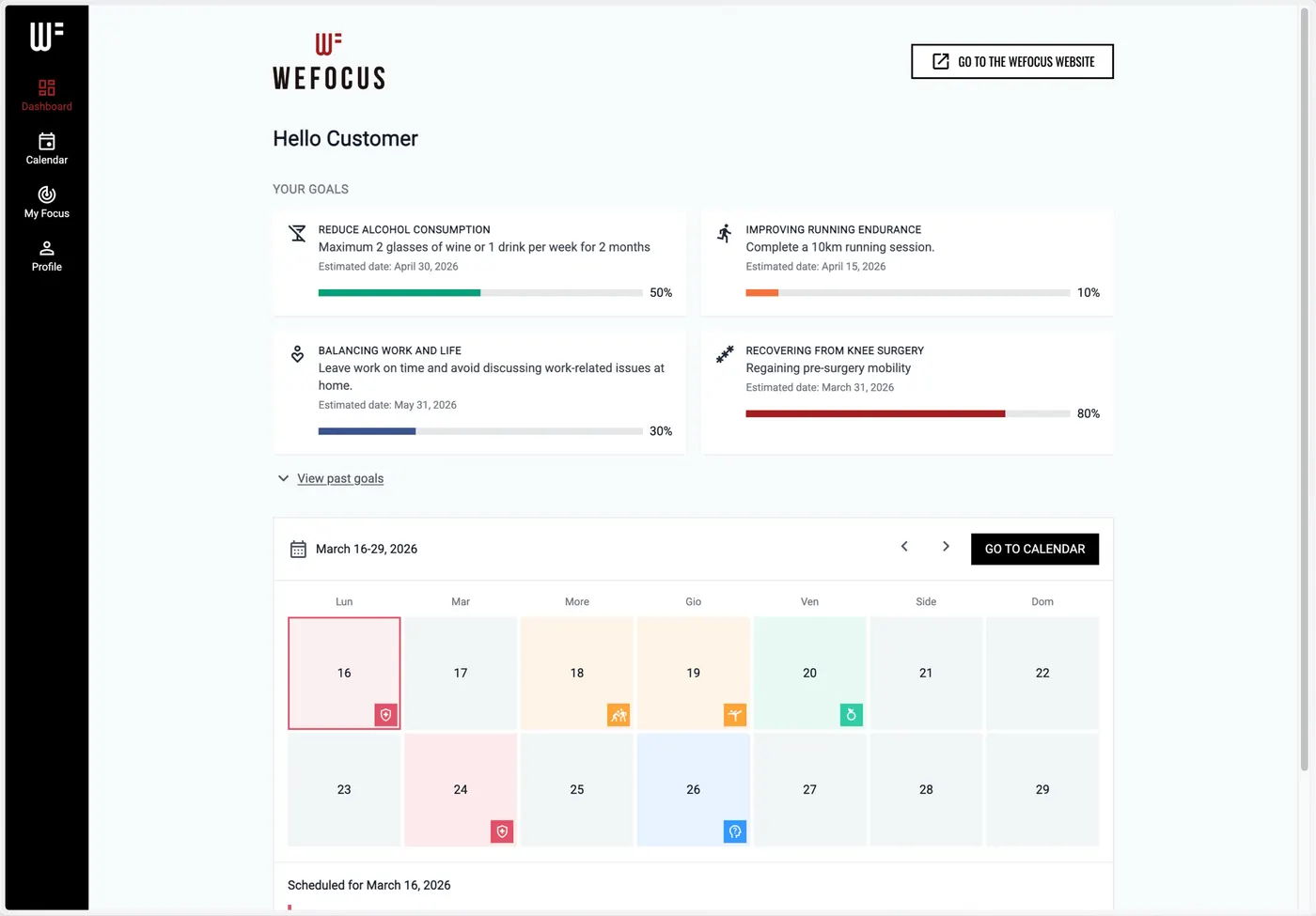Click the bandage icon for knee surgery goal
Viewport: 1316px width, 916px height.
tap(725, 354)
